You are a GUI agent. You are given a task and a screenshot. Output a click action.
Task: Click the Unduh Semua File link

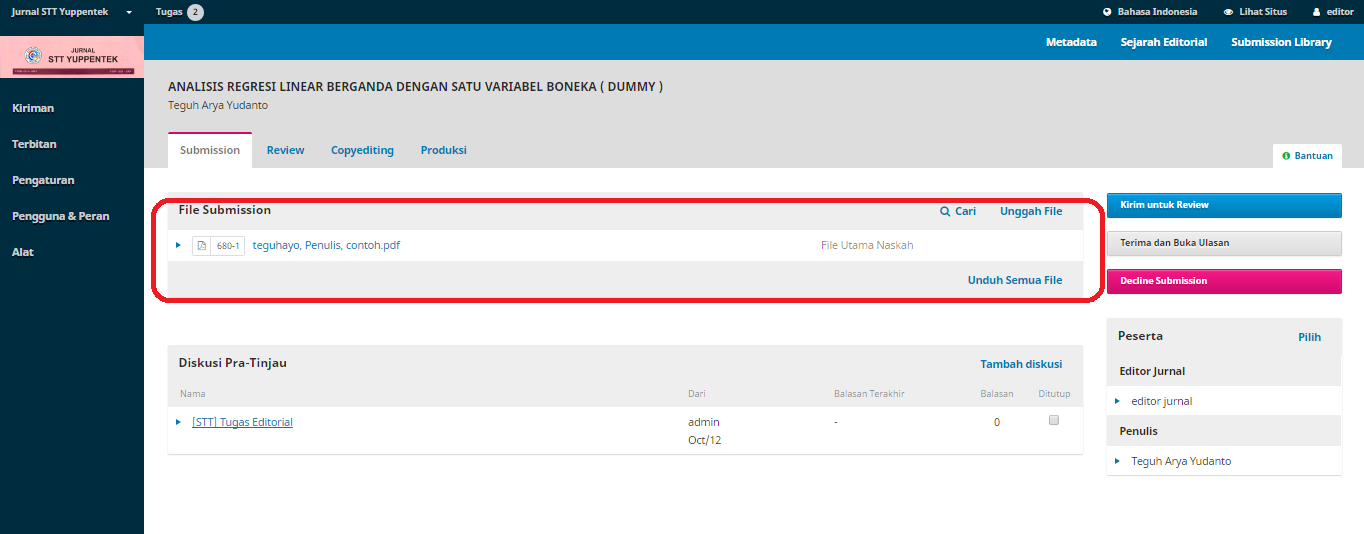coord(1014,280)
